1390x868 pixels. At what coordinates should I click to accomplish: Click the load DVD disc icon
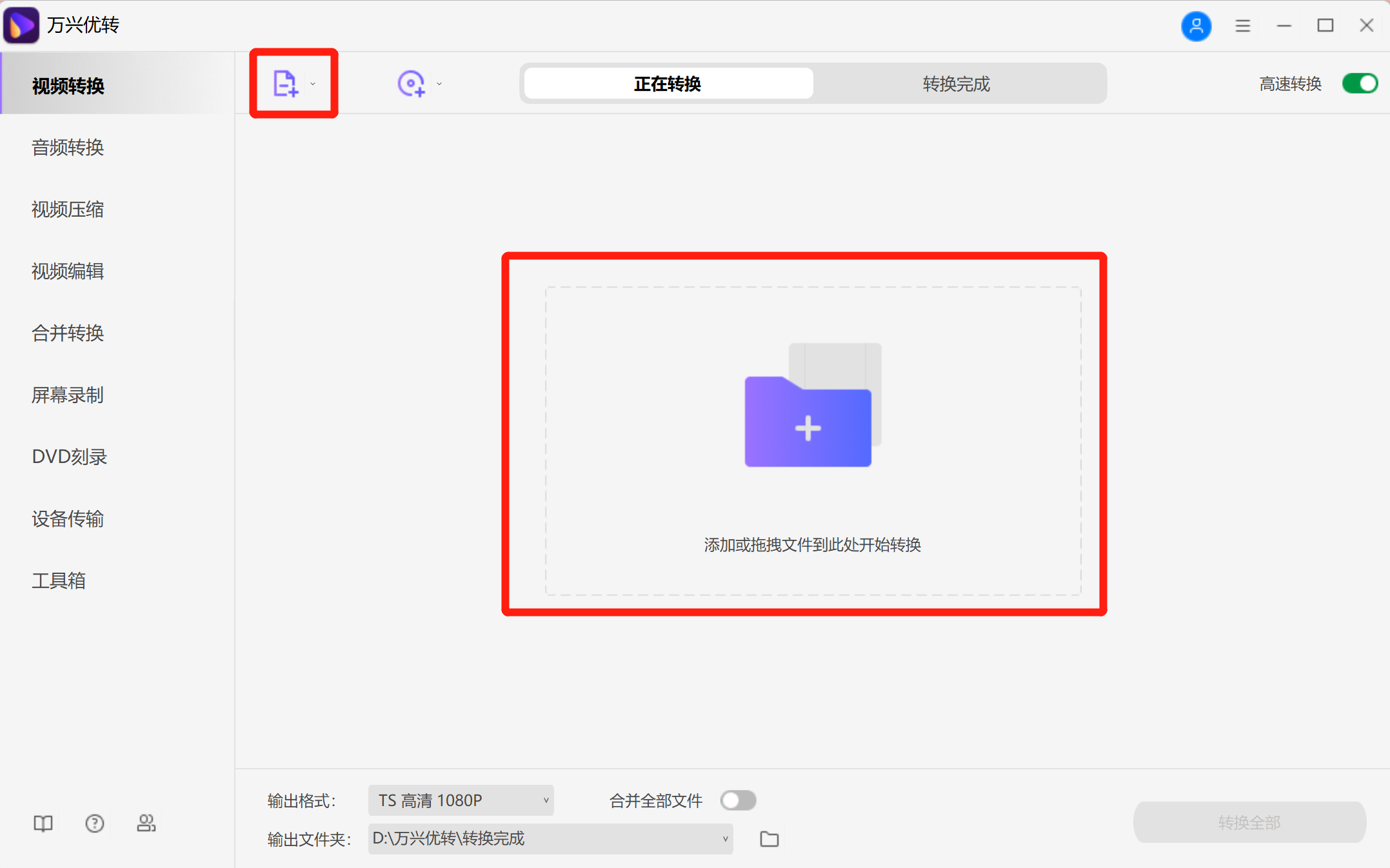point(412,83)
